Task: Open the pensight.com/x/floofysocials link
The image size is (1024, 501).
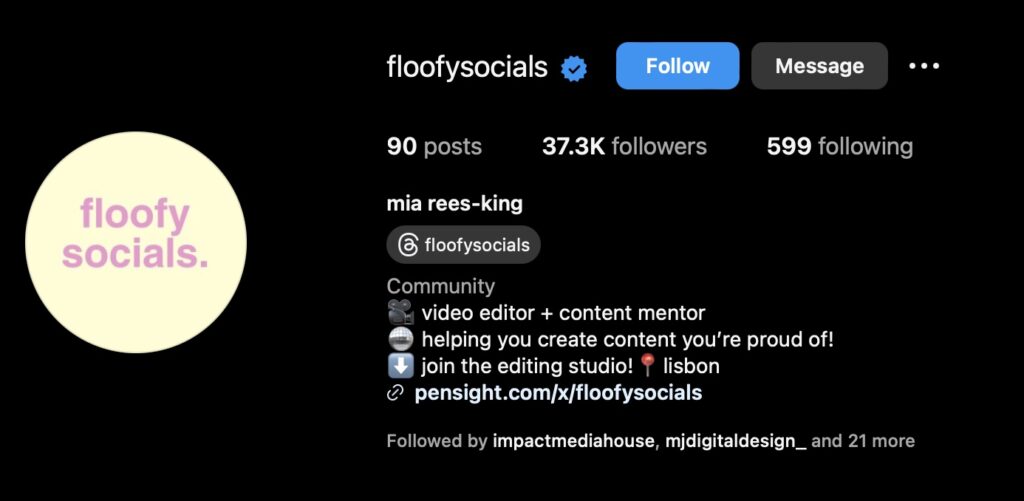Action: pos(558,393)
